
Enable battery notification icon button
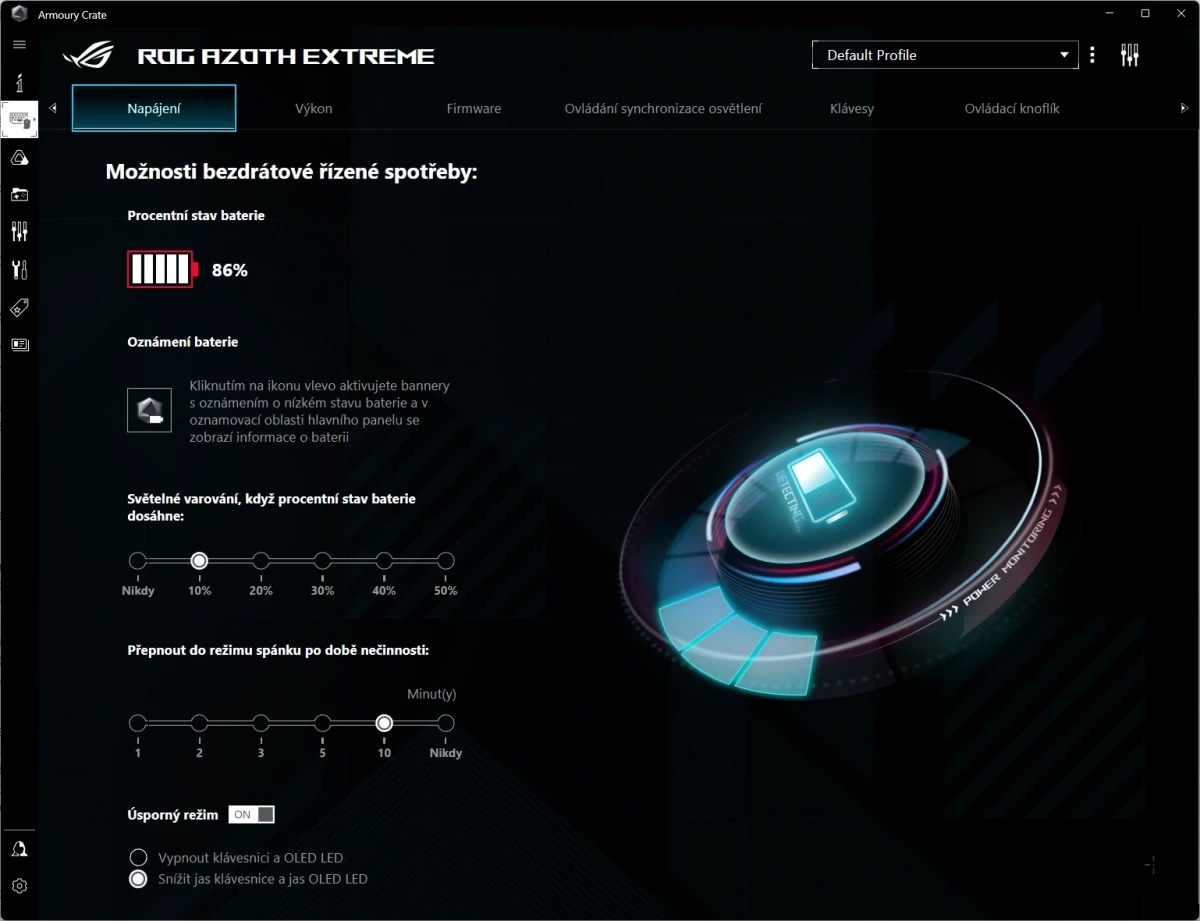[x=149, y=410]
